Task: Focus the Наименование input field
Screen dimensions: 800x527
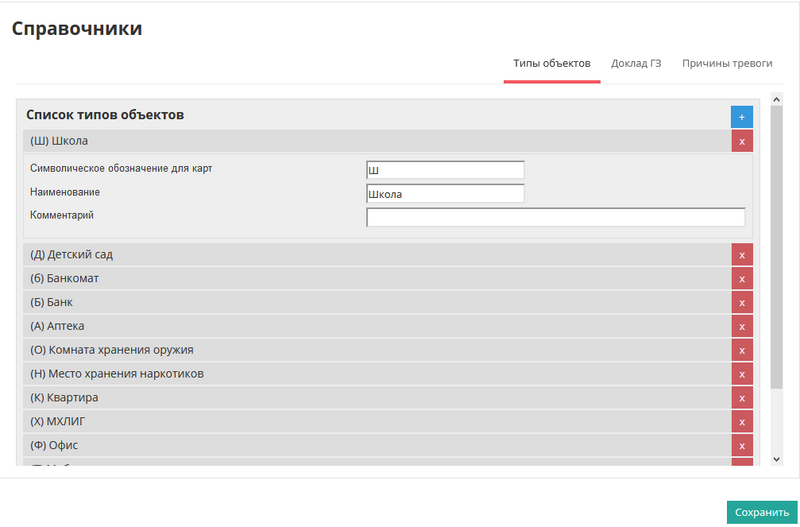Action: pyautogui.click(x=445, y=193)
